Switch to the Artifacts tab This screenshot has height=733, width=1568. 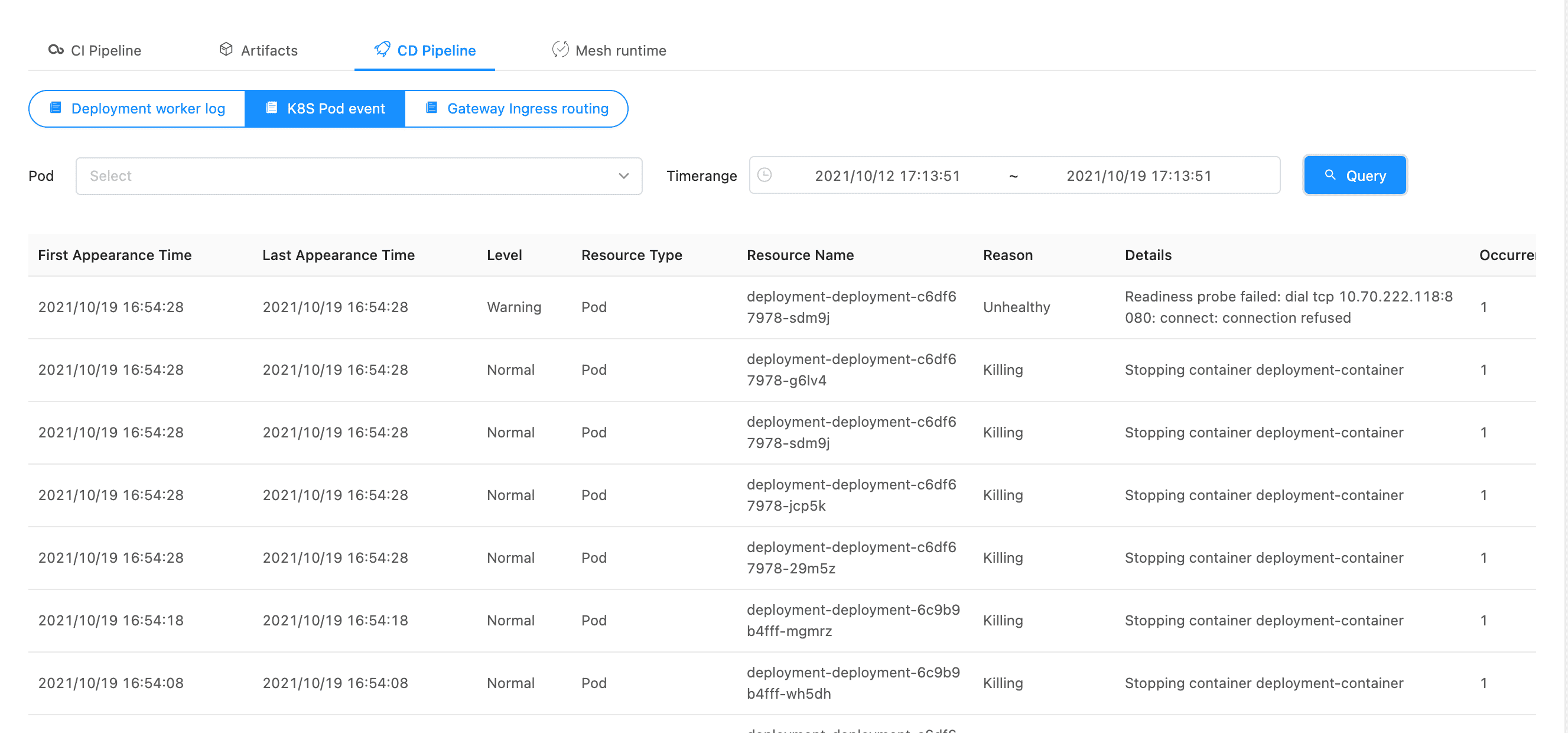[x=258, y=50]
